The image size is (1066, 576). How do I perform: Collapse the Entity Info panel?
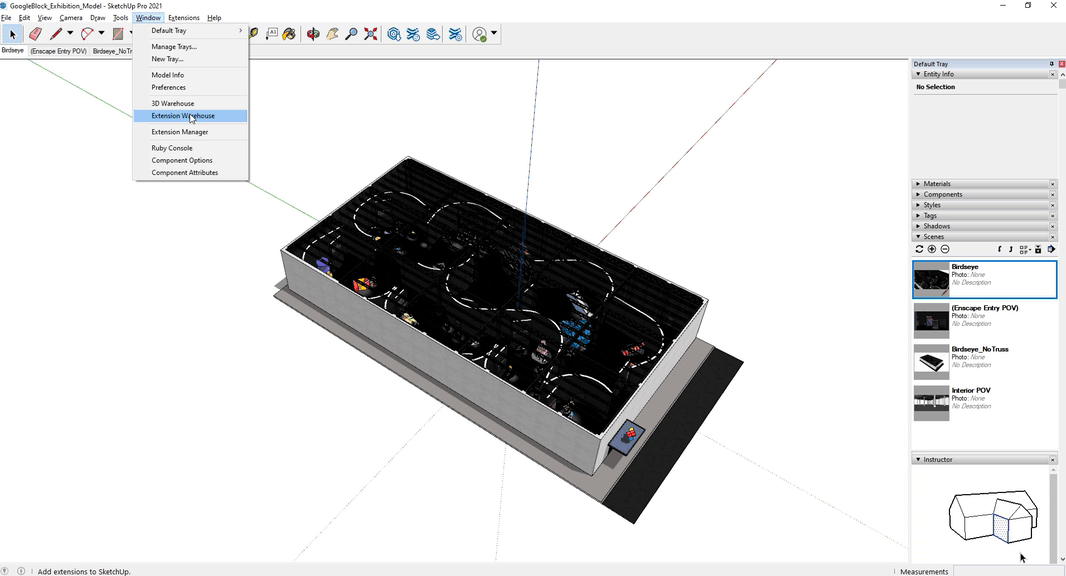(x=918, y=74)
